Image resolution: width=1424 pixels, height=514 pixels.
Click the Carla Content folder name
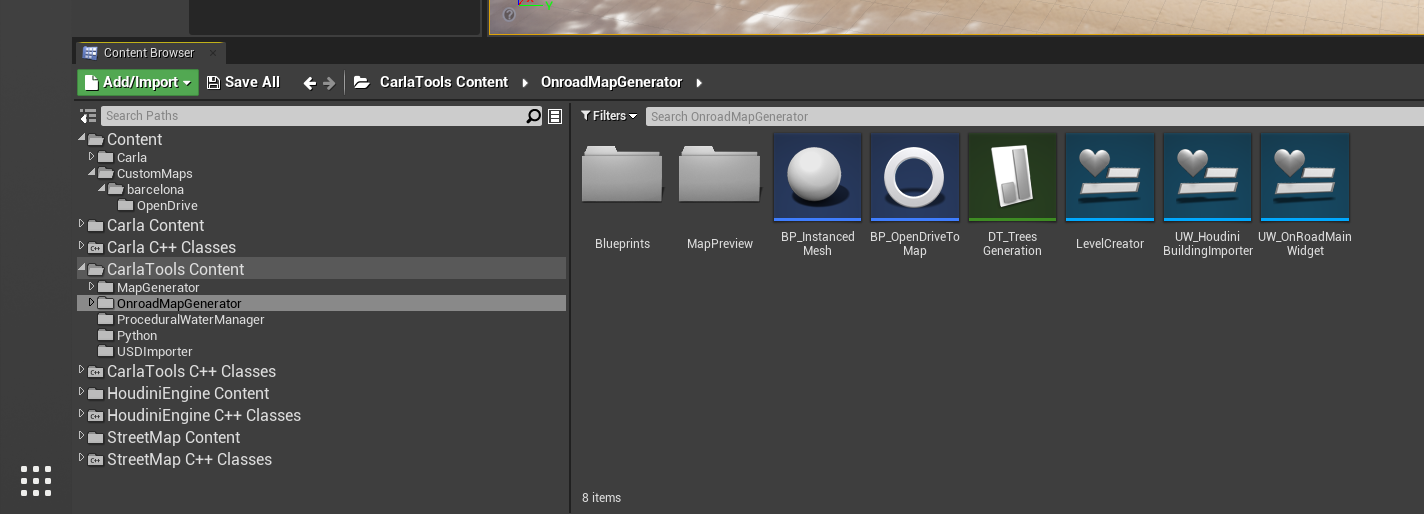pyautogui.click(x=155, y=225)
